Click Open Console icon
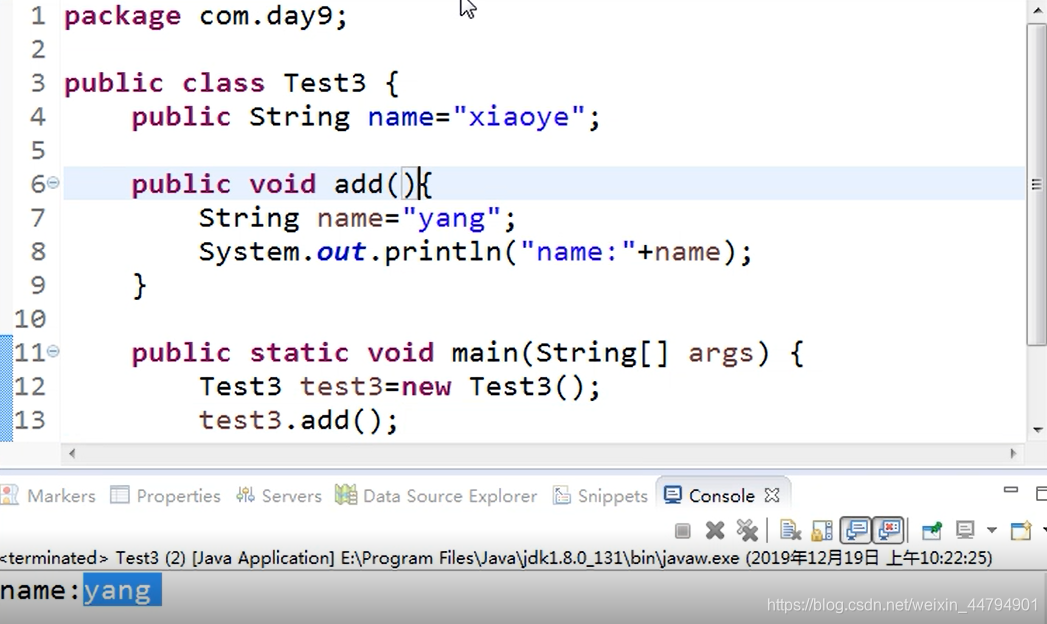 point(1021,531)
